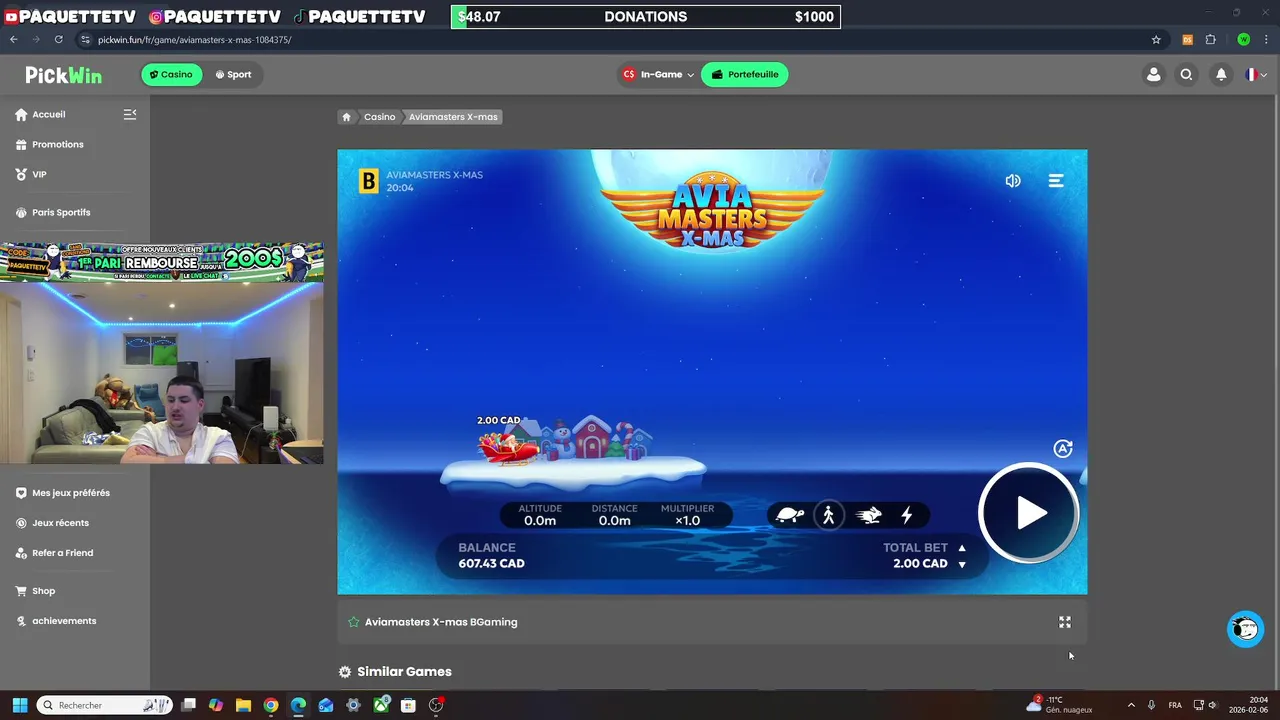
Task: Open site search magnifier
Action: pyautogui.click(x=1187, y=74)
